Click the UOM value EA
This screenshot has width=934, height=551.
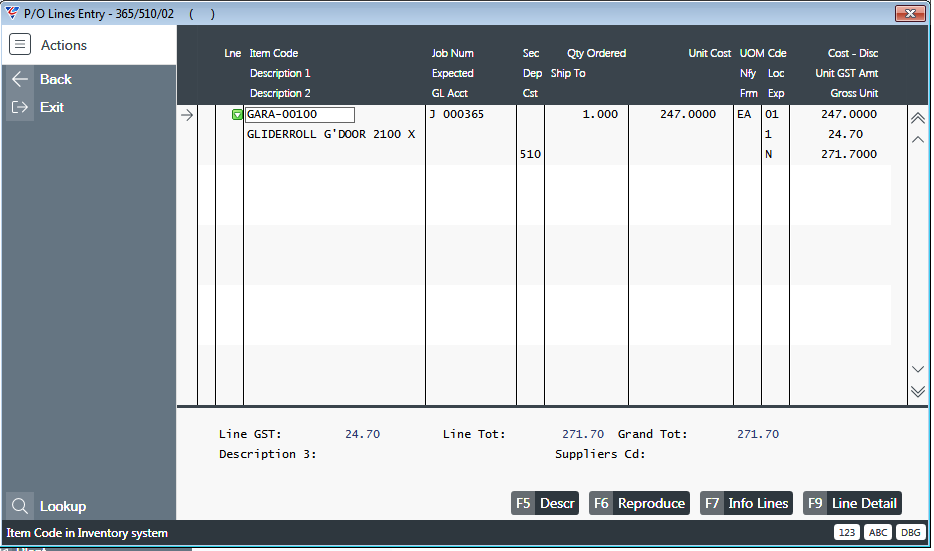pos(744,114)
